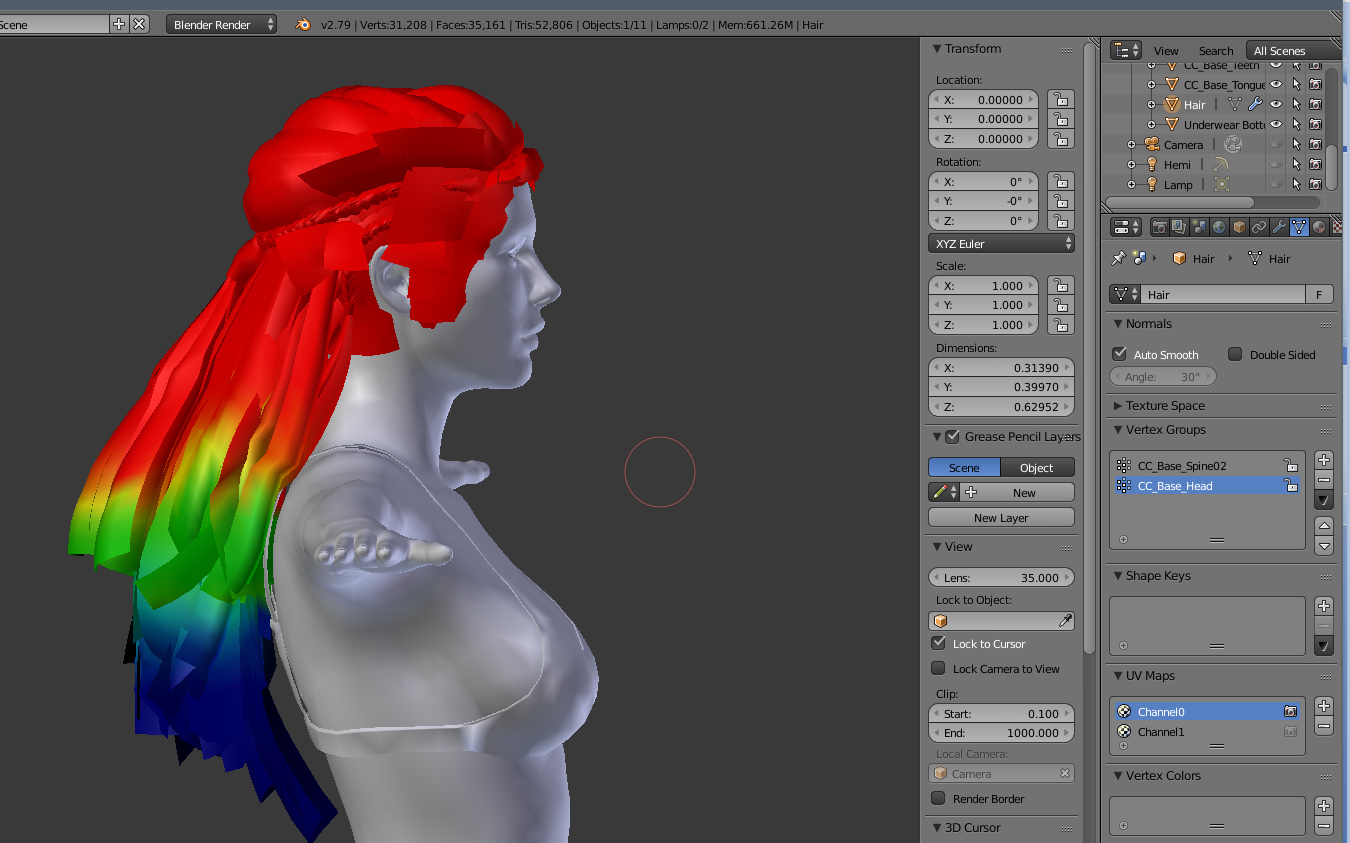
Task: Add a new vertex group
Action: coord(1324,460)
